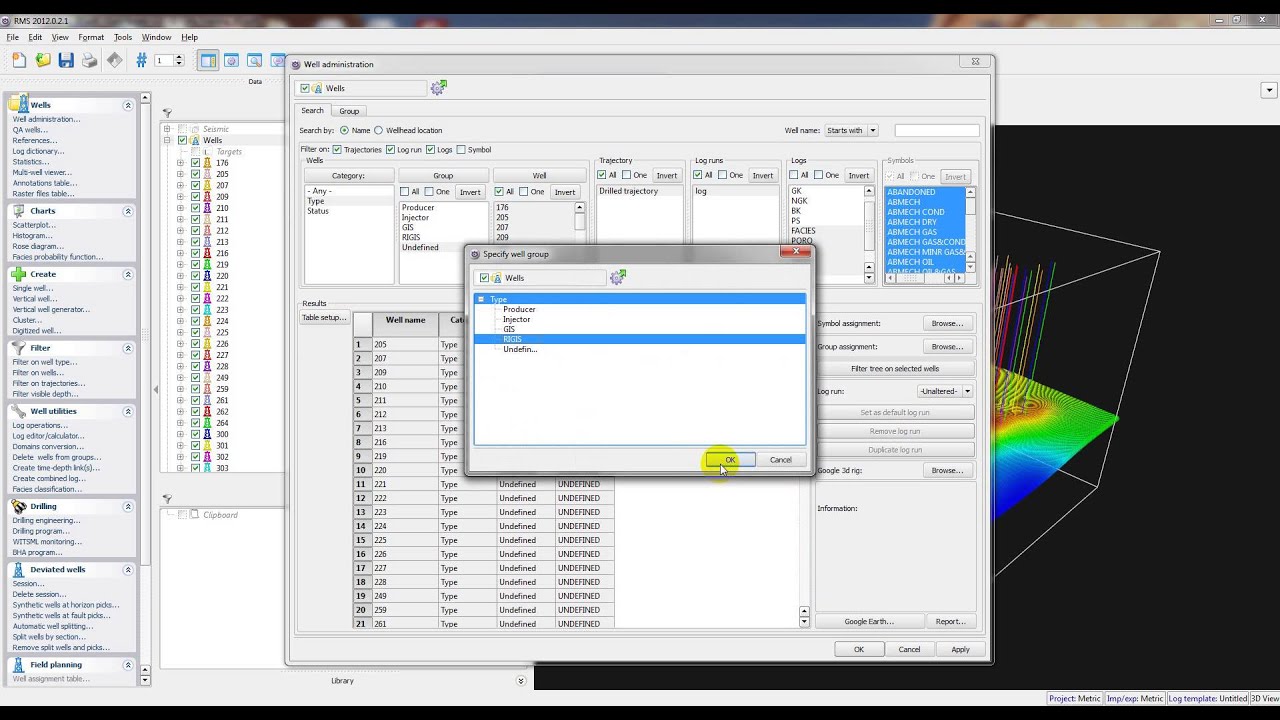Confirm with OK in Specify well group
This screenshot has height=720, width=1280.
(730, 460)
